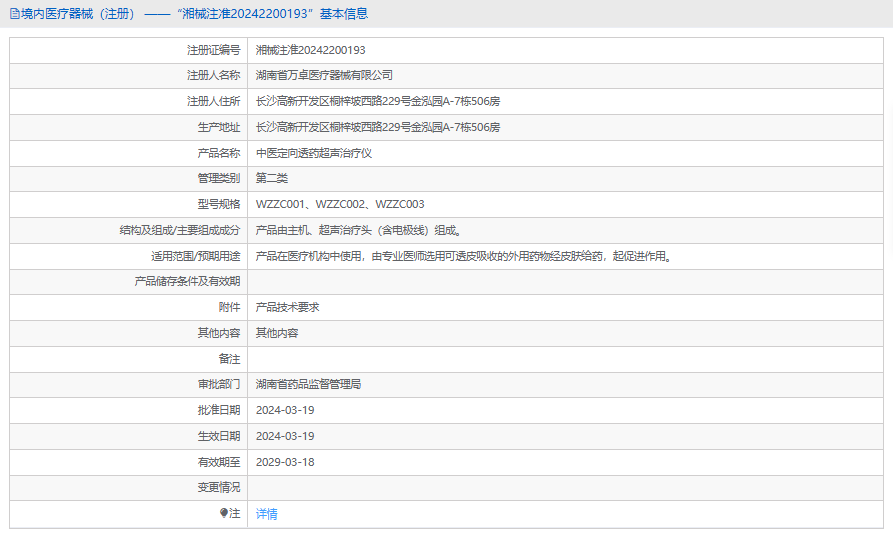Image resolution: width=893 pixels, height=533 pixels.
Task: Click the 注册人名称 label
Action: [214, 75]
